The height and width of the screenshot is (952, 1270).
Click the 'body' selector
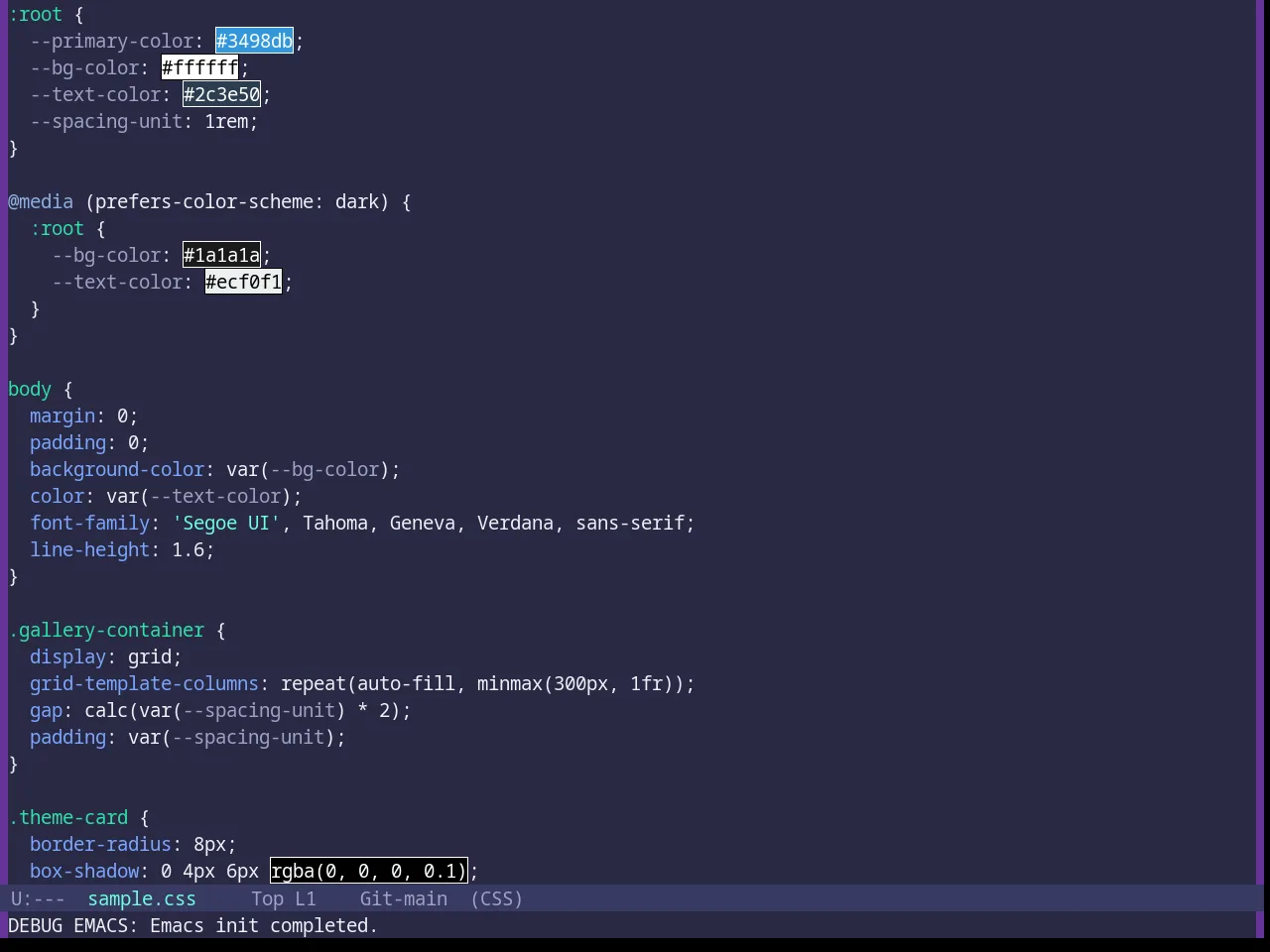coord(30,389)
